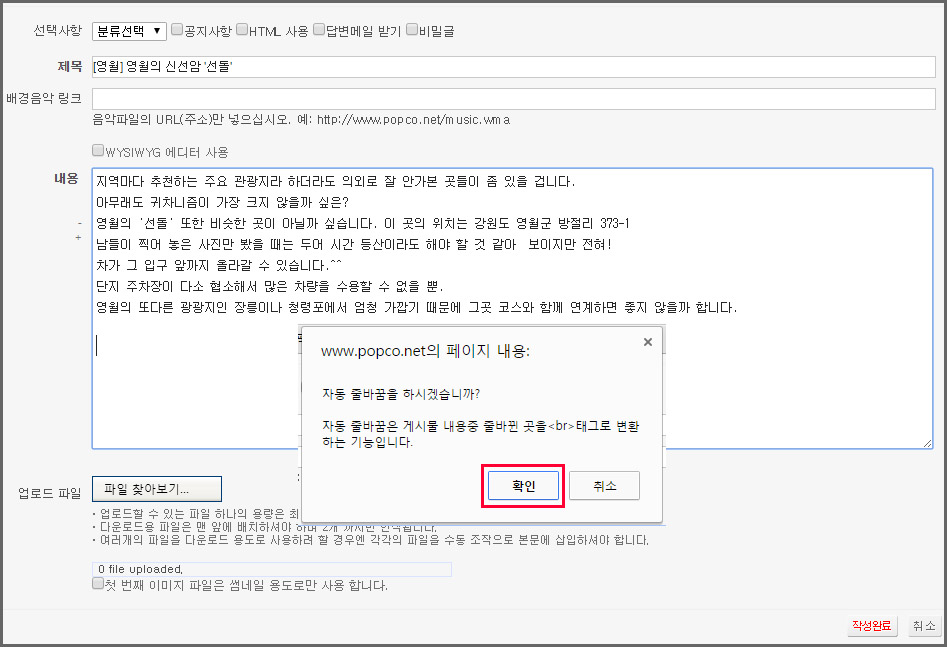Viewport: 947px width, 647px height.
Task: Toggle the HTML 사용 checkbox
Action: (241, 30)
